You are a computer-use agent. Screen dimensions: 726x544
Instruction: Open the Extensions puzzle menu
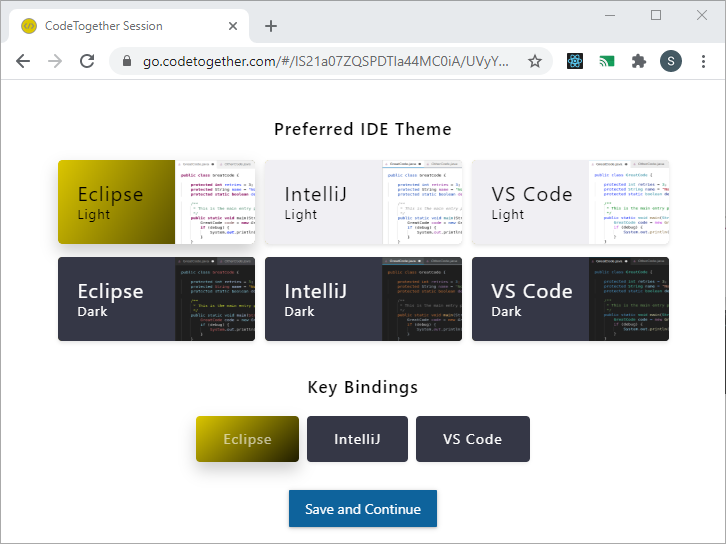638,61
